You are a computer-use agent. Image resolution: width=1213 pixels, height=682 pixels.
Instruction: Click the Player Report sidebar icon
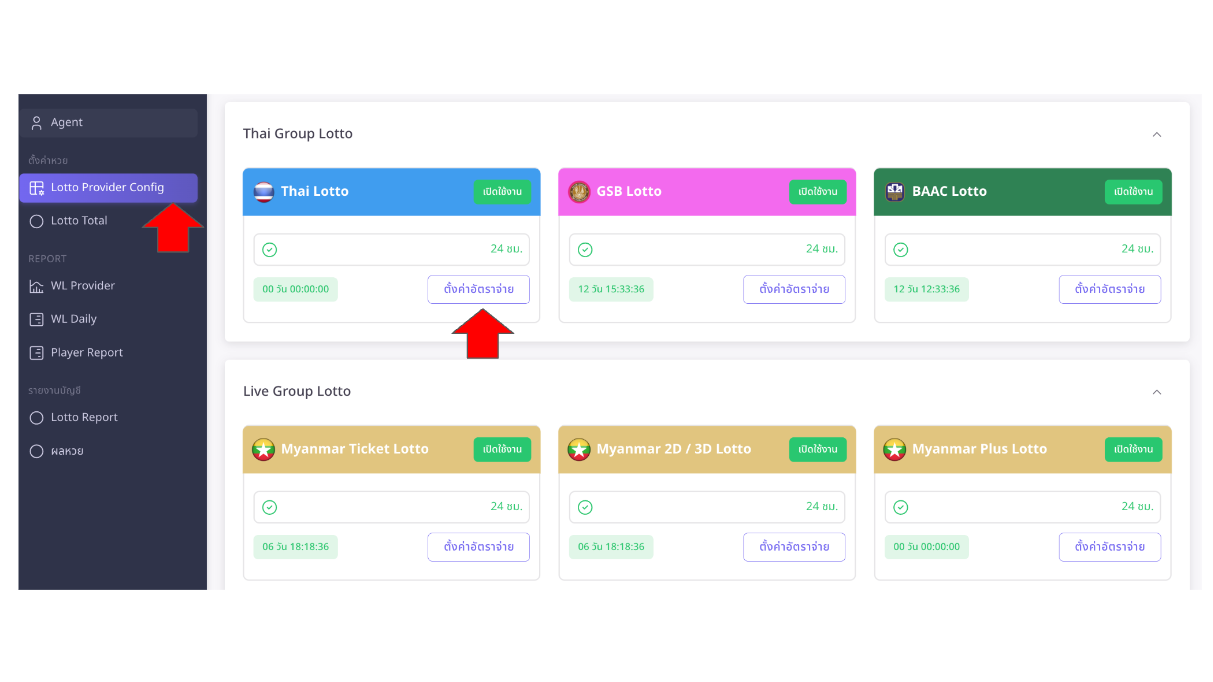pyautogui.click(x=38, y=352)
